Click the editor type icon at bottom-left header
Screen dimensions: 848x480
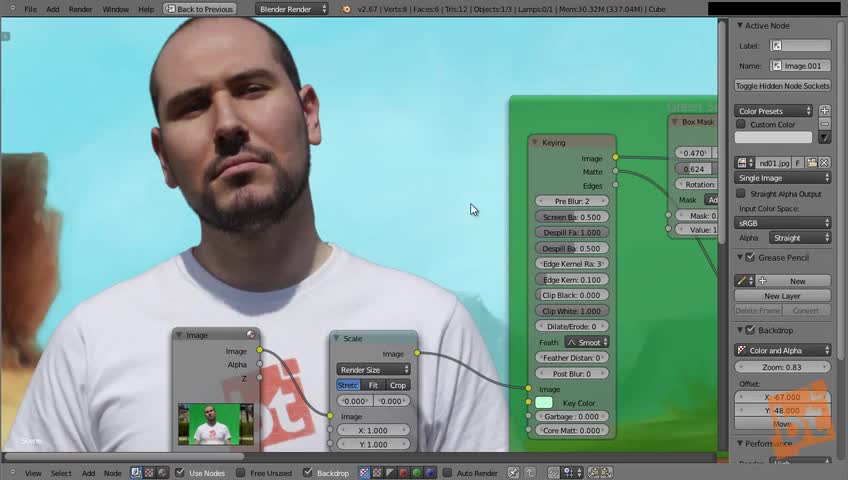click(x=12, y=473)
